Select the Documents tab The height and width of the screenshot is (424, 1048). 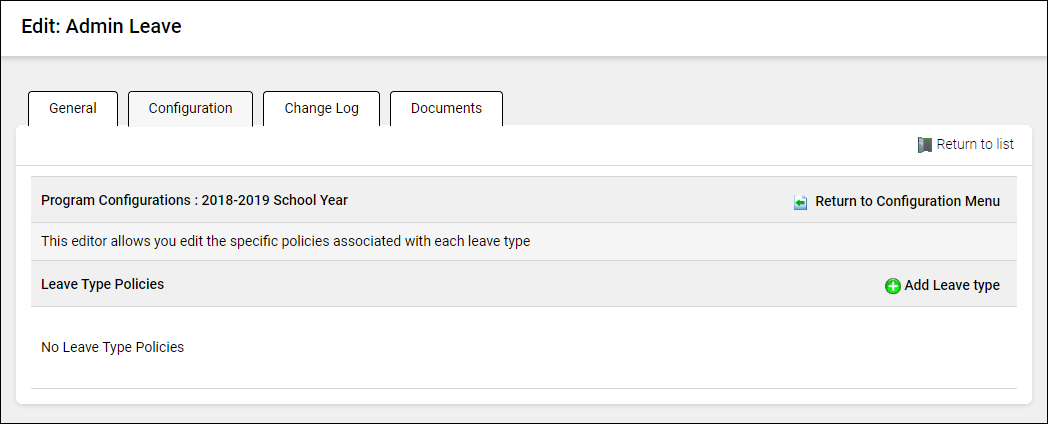point(446,109)
